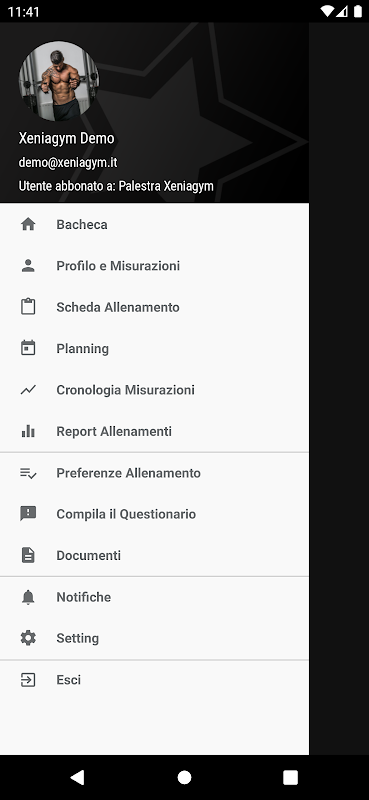The image size is (369, 800).
Task: Tap the home icon beside Bacheca
Action: (x=28, y=224)
